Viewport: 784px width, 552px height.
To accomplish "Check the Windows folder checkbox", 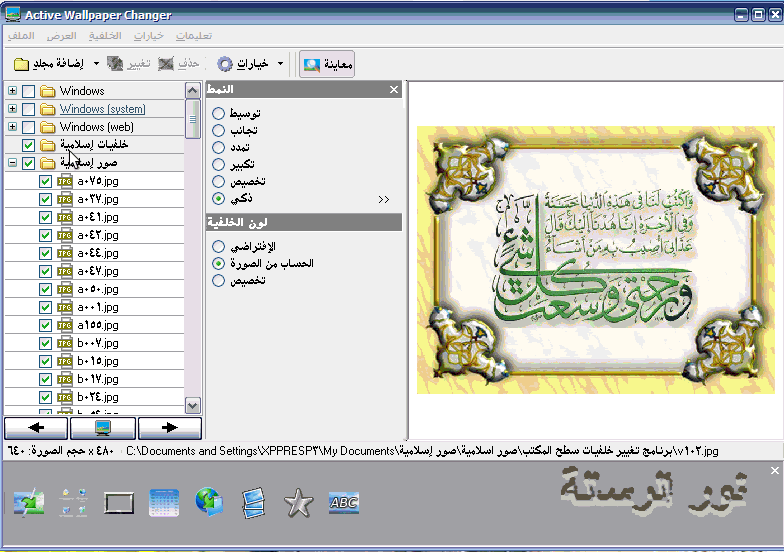I will [x=28, y=91].
